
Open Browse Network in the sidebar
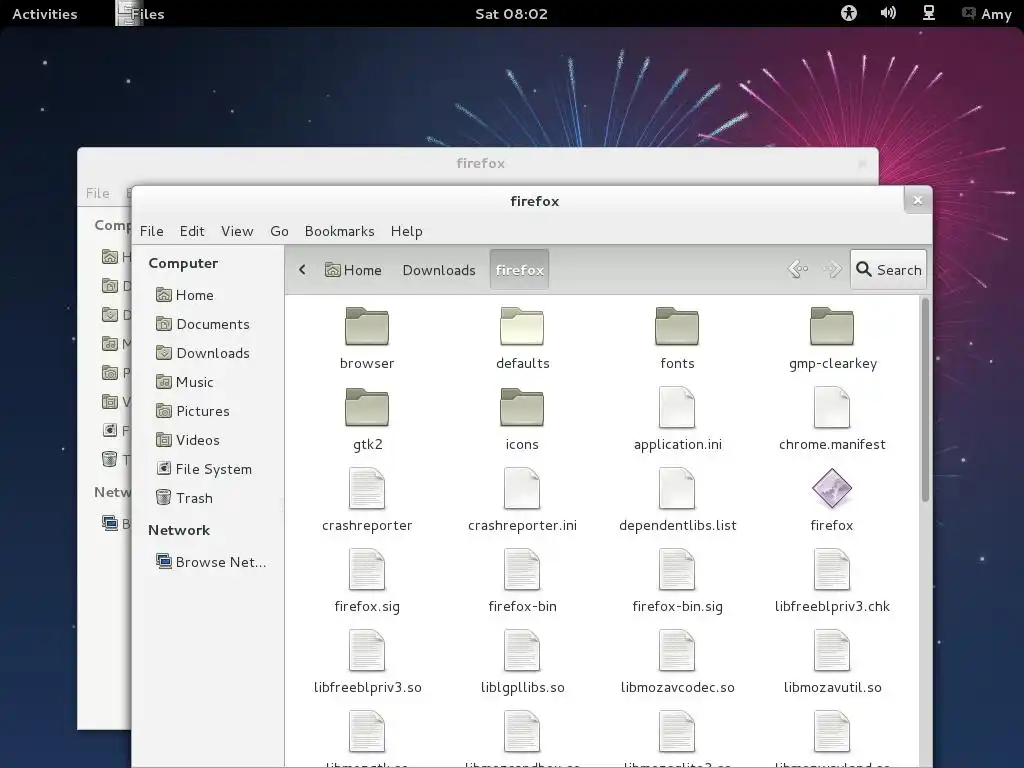pyautogui.click(x=211, y=562)
